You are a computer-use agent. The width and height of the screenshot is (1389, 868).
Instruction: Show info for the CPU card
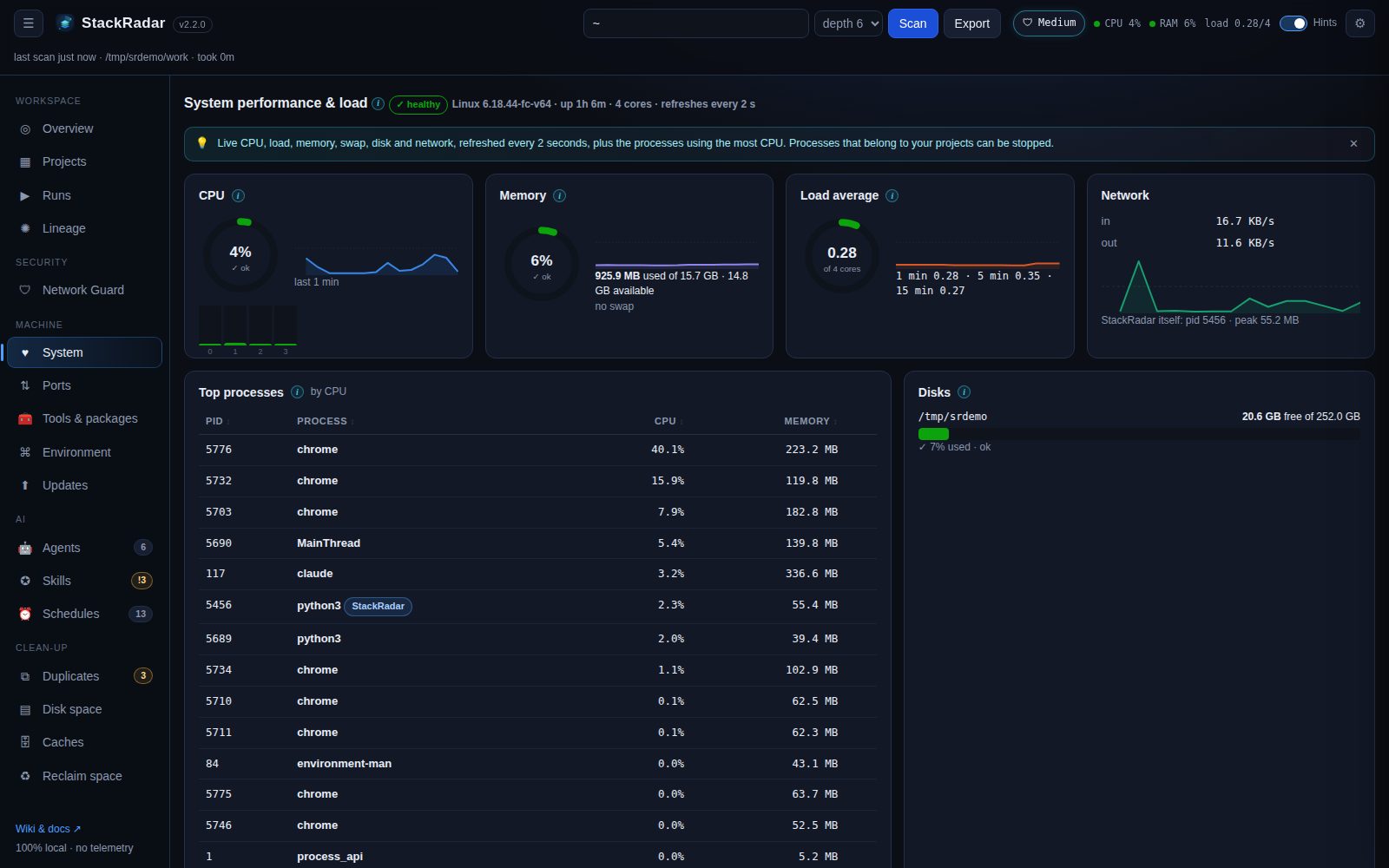point(238,195)
